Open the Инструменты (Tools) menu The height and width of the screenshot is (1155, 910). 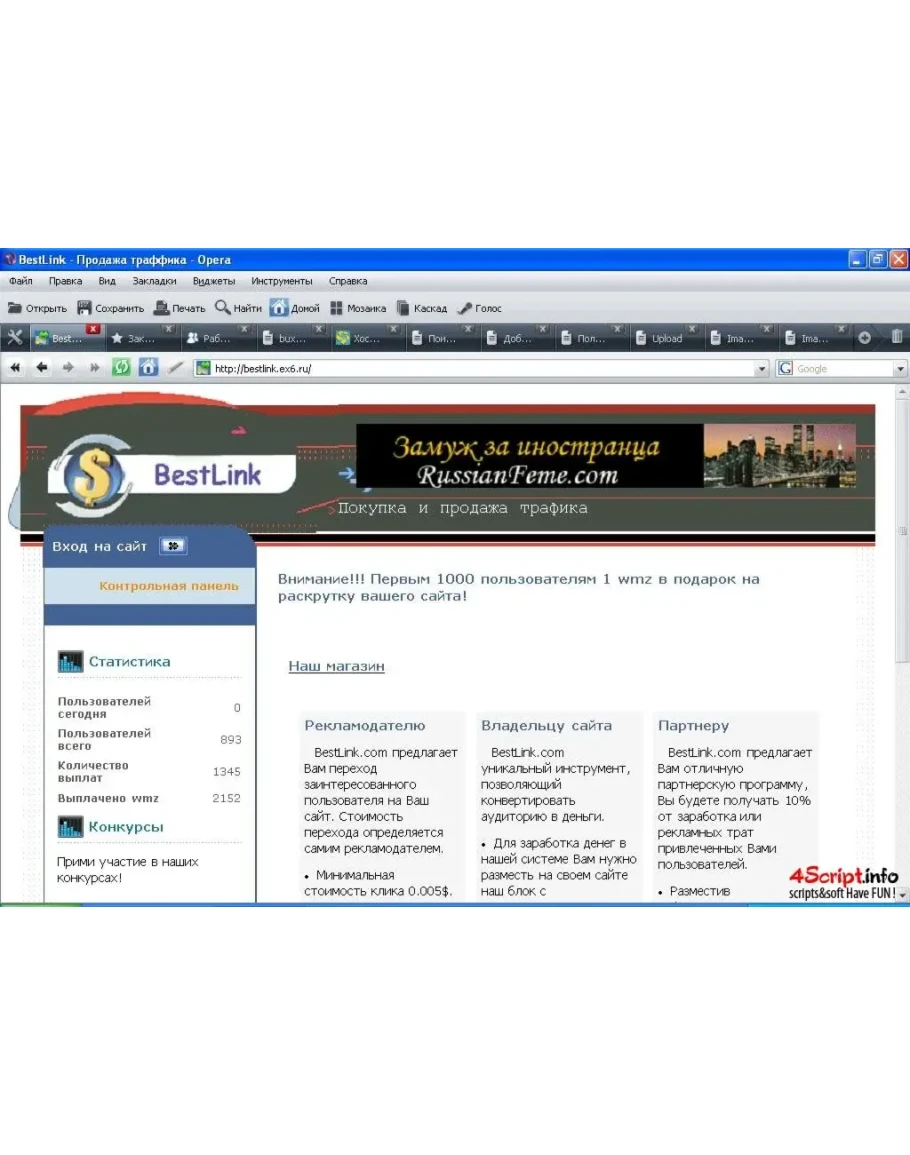(x=281, y=281)
